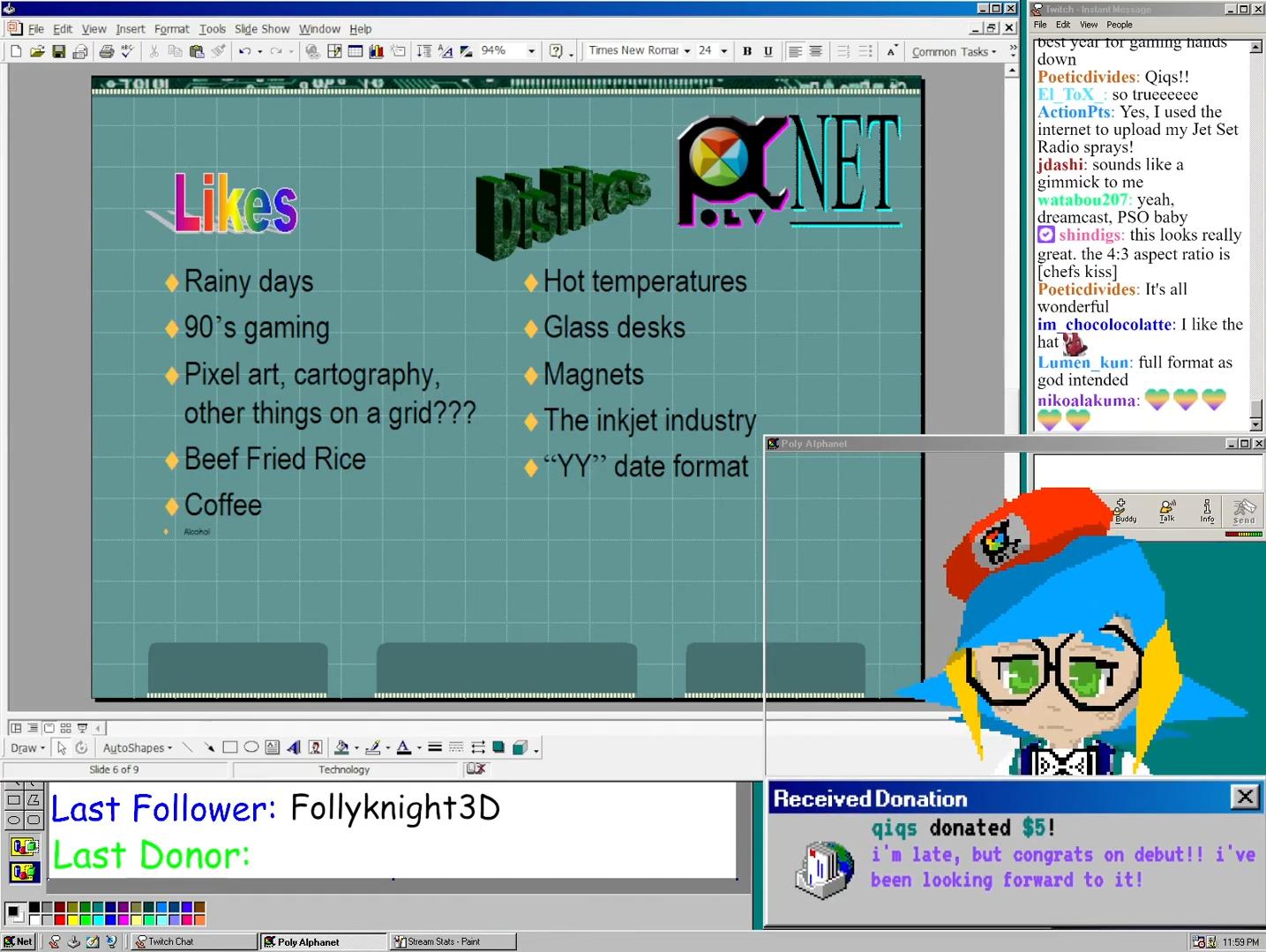Expand the AutoShapes dropdown

coord(138,748)
